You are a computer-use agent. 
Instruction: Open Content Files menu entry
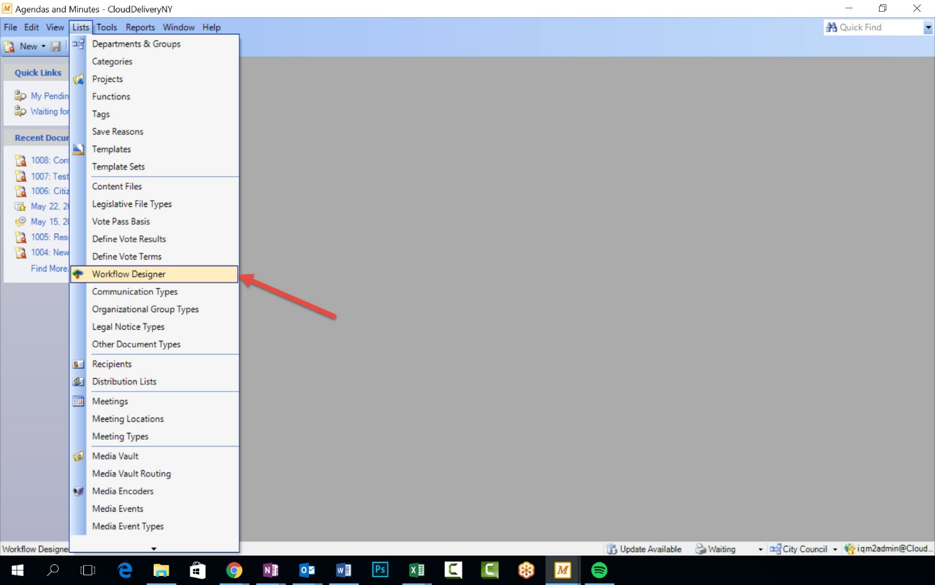point(154,187)
